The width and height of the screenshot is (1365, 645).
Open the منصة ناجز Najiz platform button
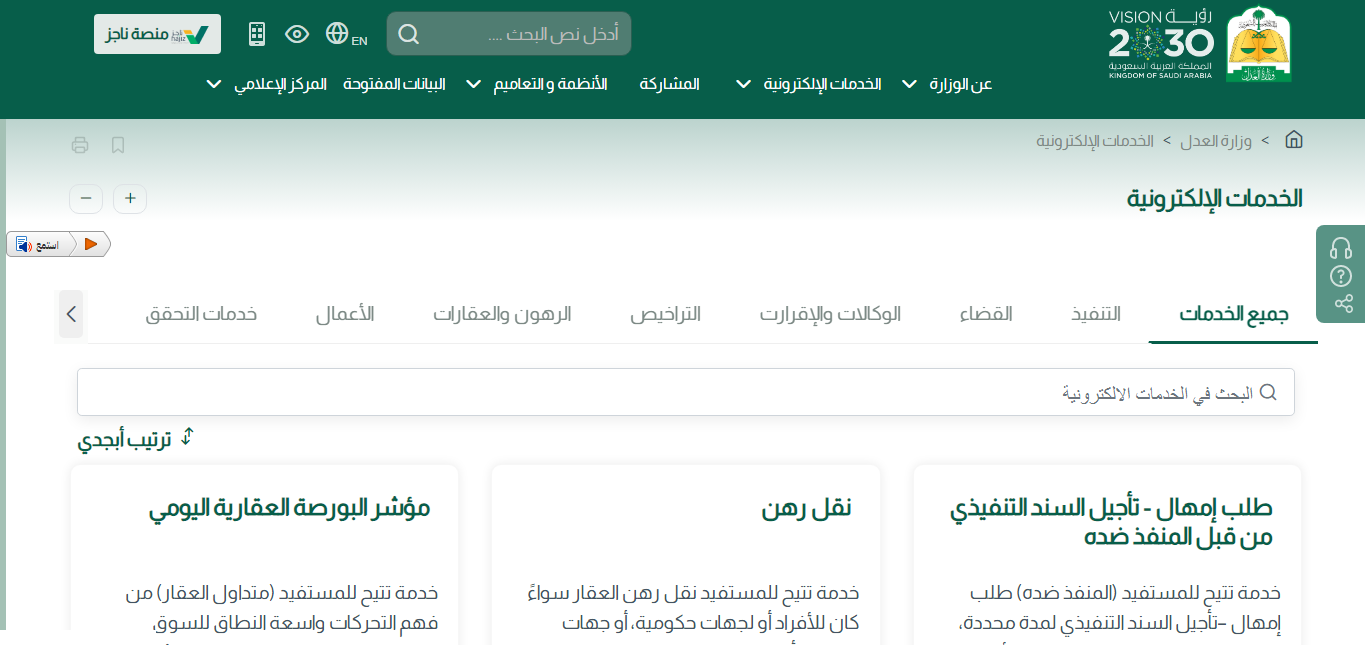(x=157, y=34)
